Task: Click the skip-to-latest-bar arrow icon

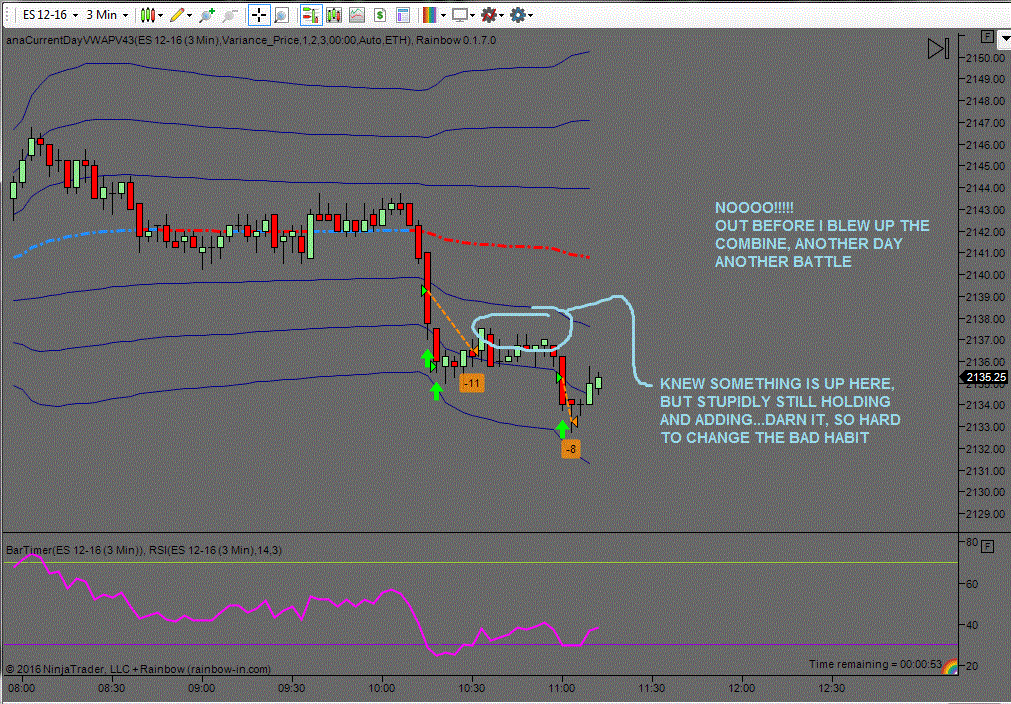Action: (938, 49)
